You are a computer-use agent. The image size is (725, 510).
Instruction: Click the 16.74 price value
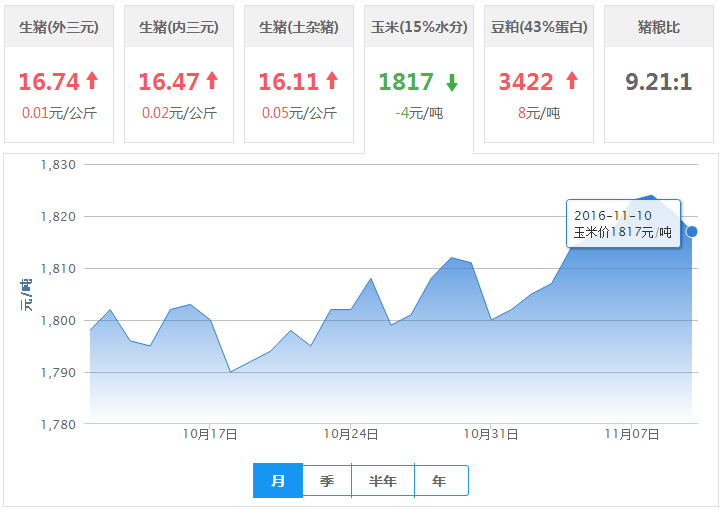pyautogui.click(x=49, y=82)
